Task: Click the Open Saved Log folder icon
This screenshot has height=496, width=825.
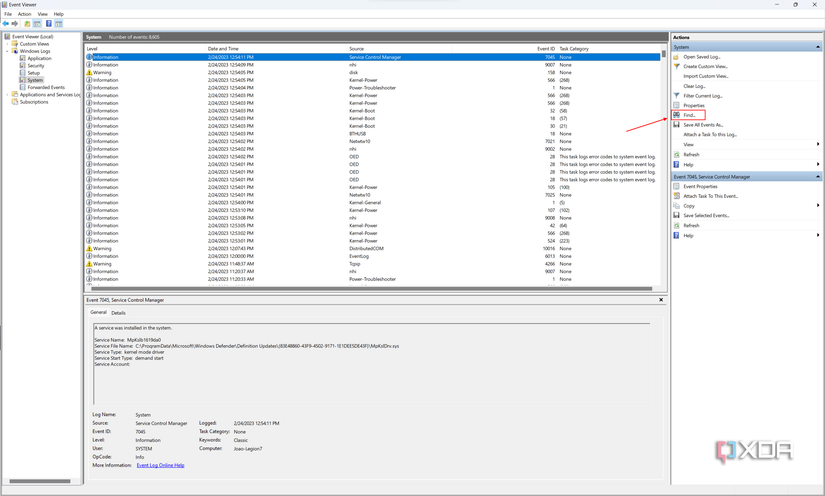Action: click(x=677, y=57)
